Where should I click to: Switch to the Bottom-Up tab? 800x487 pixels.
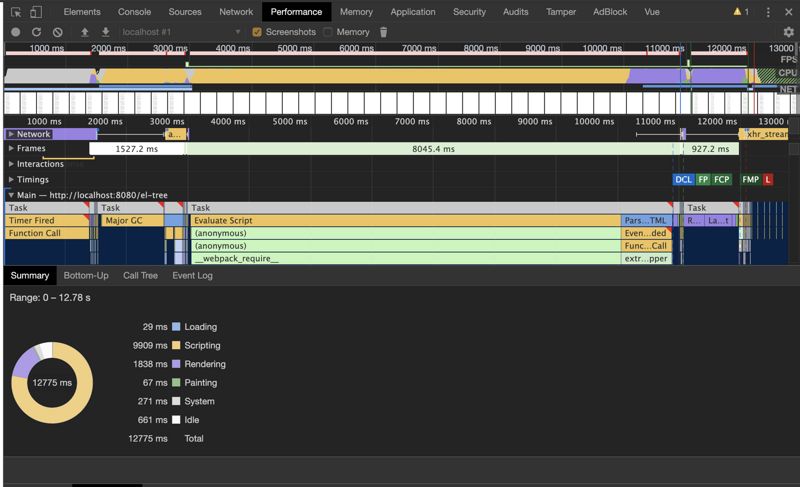pos(86,275)
